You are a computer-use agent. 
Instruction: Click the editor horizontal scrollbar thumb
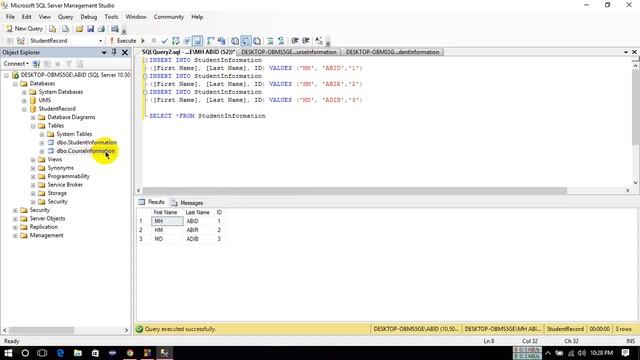point(355,191)
